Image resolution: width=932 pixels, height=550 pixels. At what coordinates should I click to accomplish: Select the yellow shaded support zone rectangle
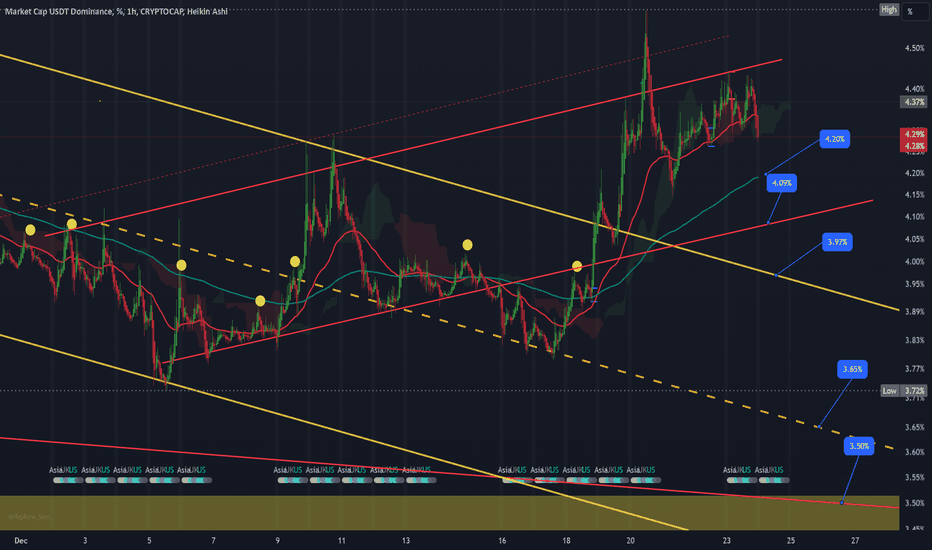(449, 513)
